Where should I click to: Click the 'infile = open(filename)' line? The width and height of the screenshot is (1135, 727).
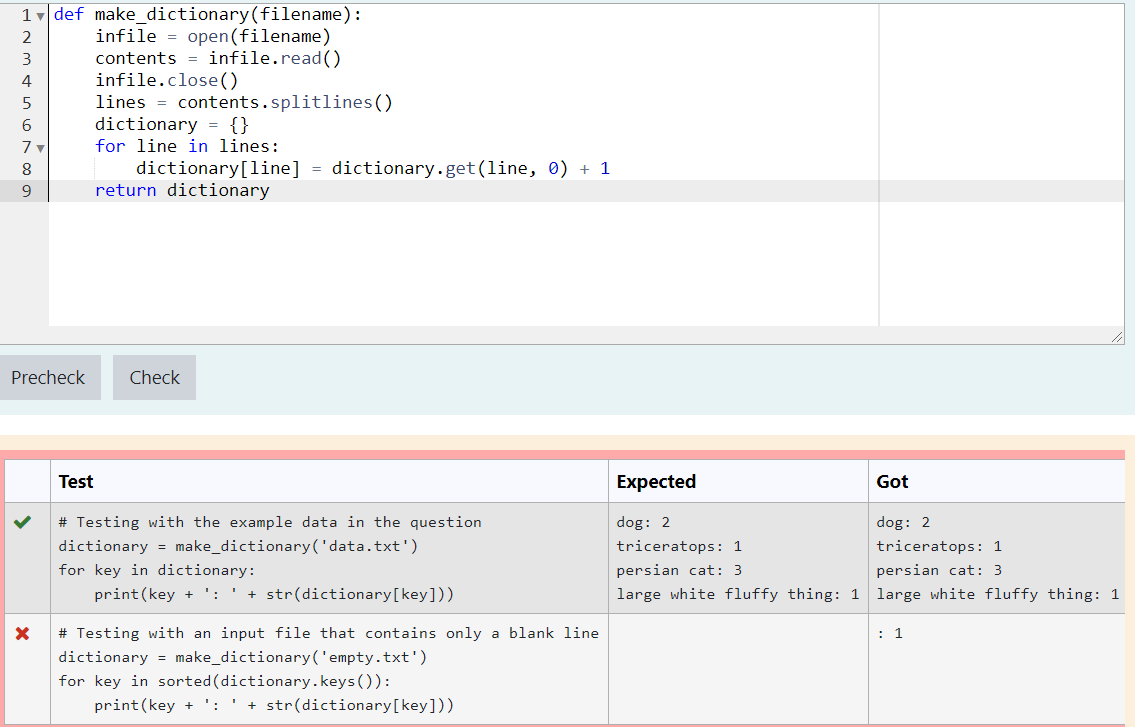click(x=213, y=36)
